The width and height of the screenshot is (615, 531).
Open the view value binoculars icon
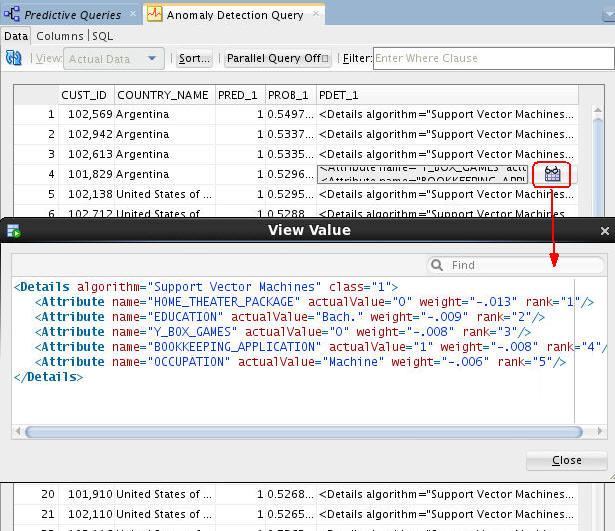(x=551, y=174)
